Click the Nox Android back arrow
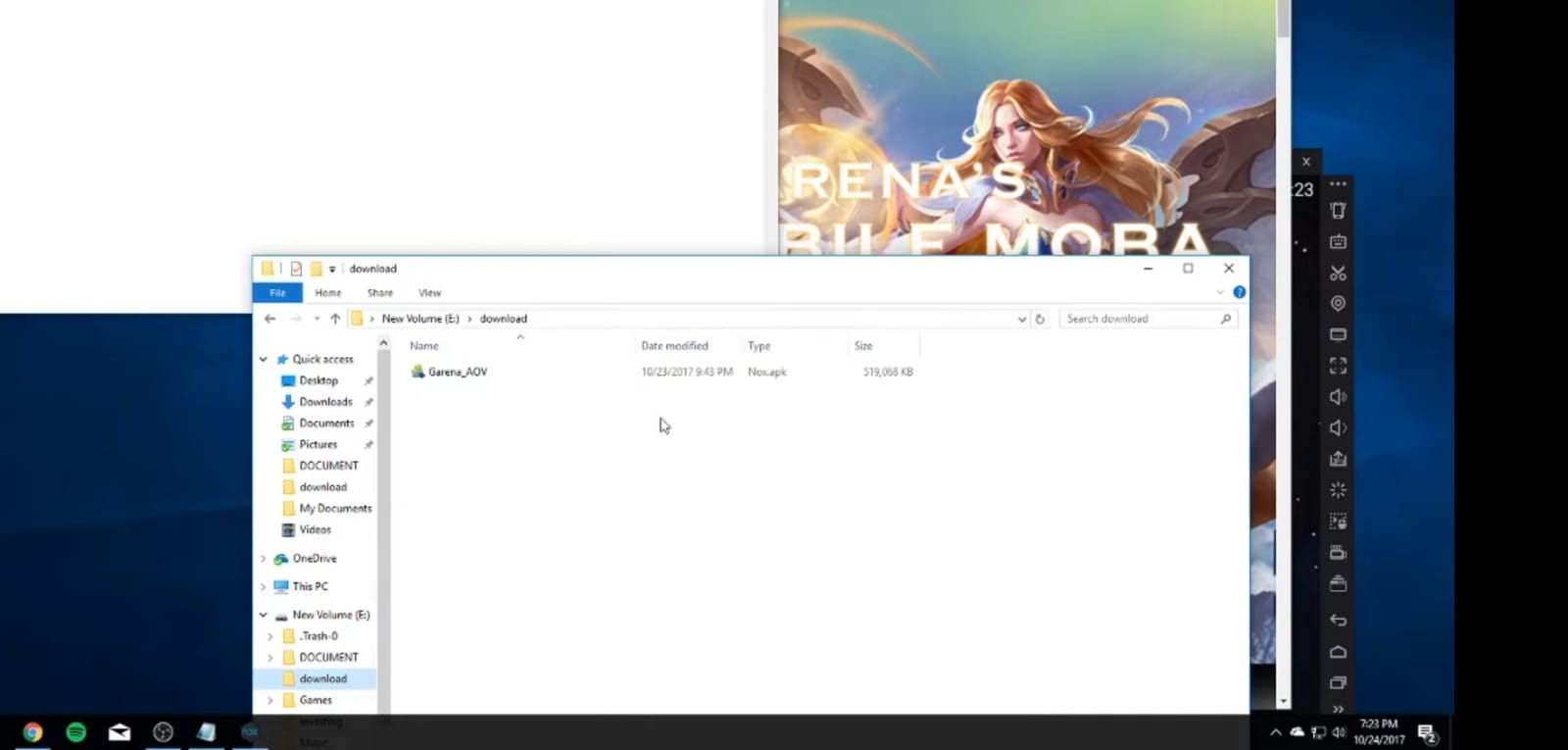Screen dimensions: 1568x750 pyautogui.click(x=1338, y=620)
